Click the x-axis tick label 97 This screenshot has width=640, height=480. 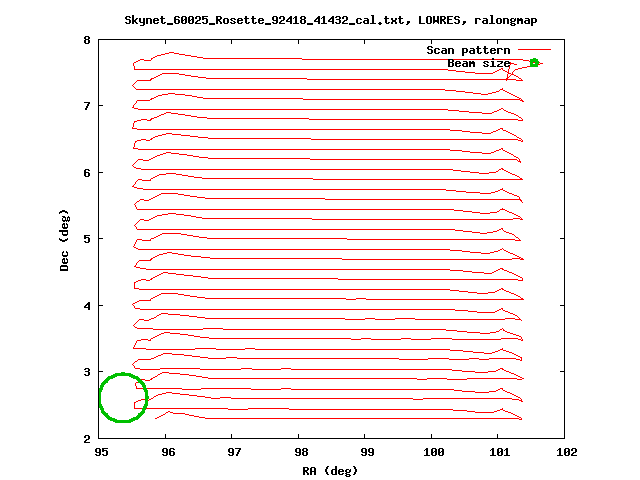tap(234, 452)
